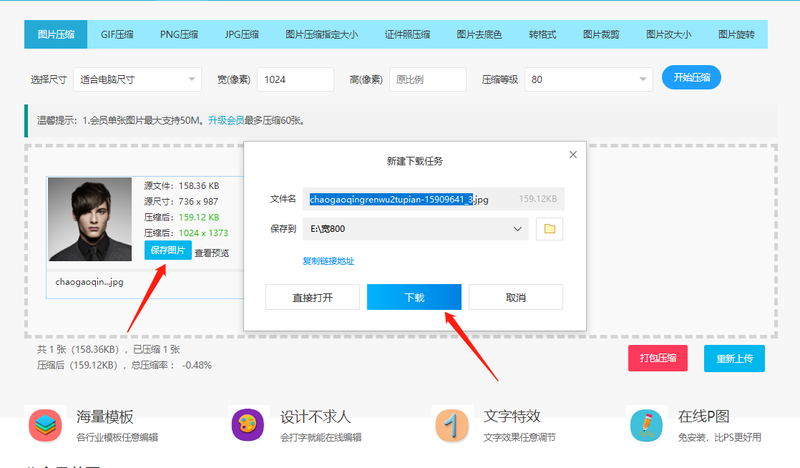Follow the 升级会员 link
Screen dimensions: 800x468
(x=226, y=121)
